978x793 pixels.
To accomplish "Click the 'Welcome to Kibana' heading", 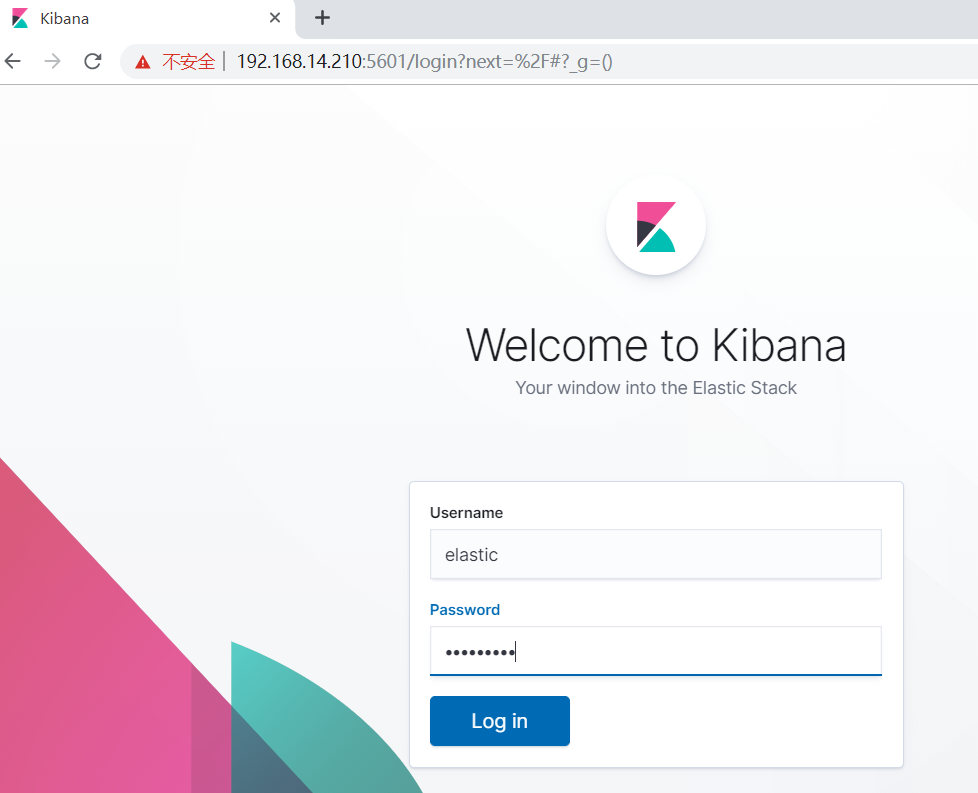I will click(x=656, y=345).
